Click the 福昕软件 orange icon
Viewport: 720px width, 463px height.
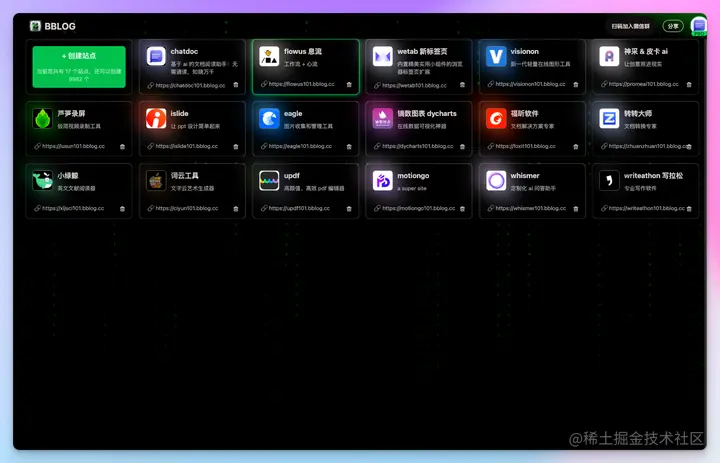click(496, 119)
